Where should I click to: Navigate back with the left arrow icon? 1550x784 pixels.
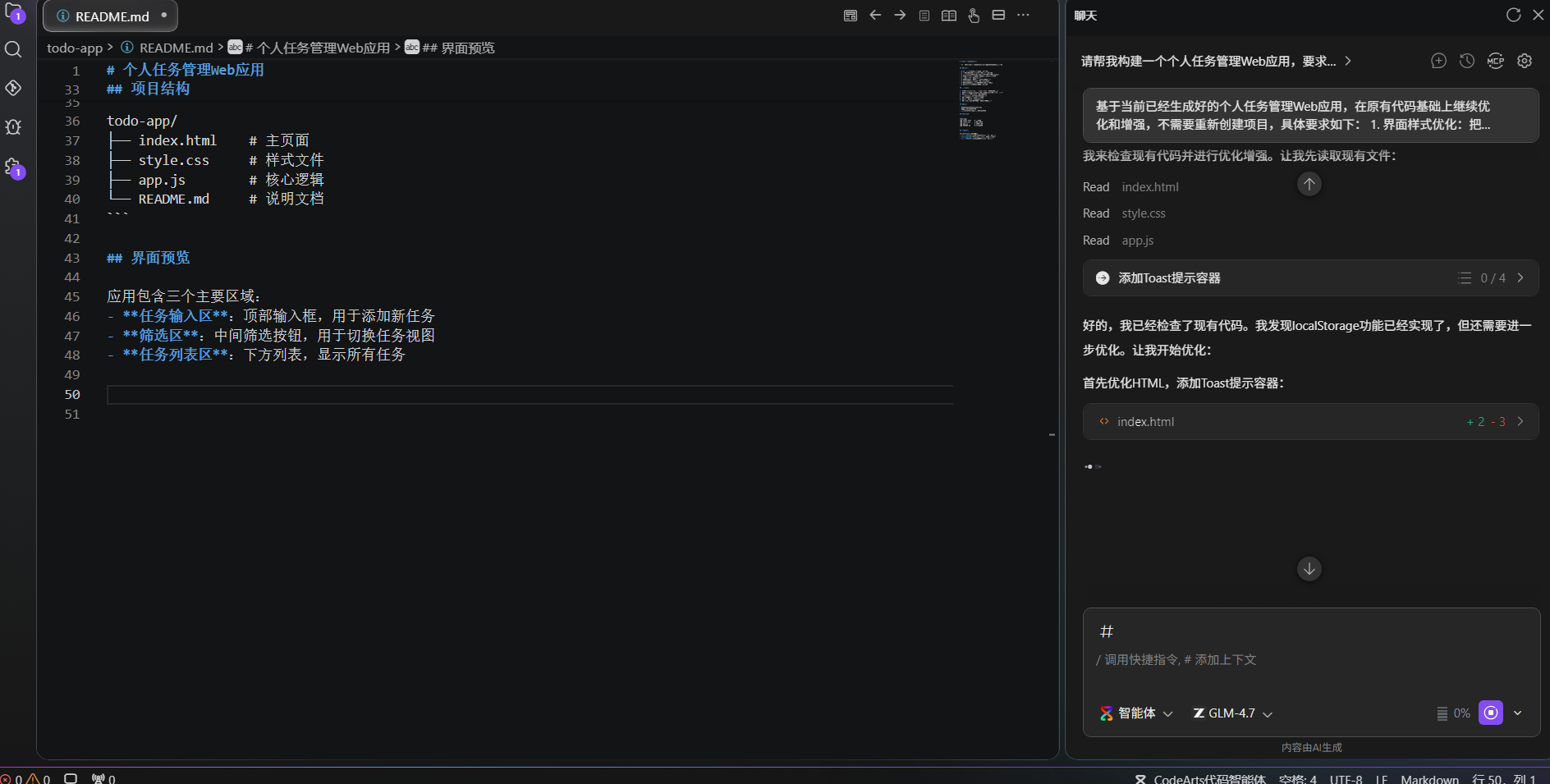(x=875, y=16)
